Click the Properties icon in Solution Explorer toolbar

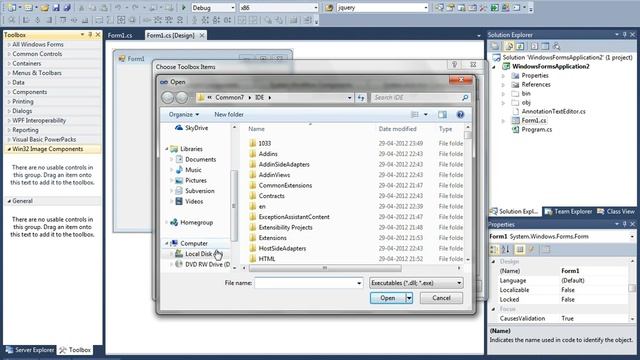coord(495,46)
